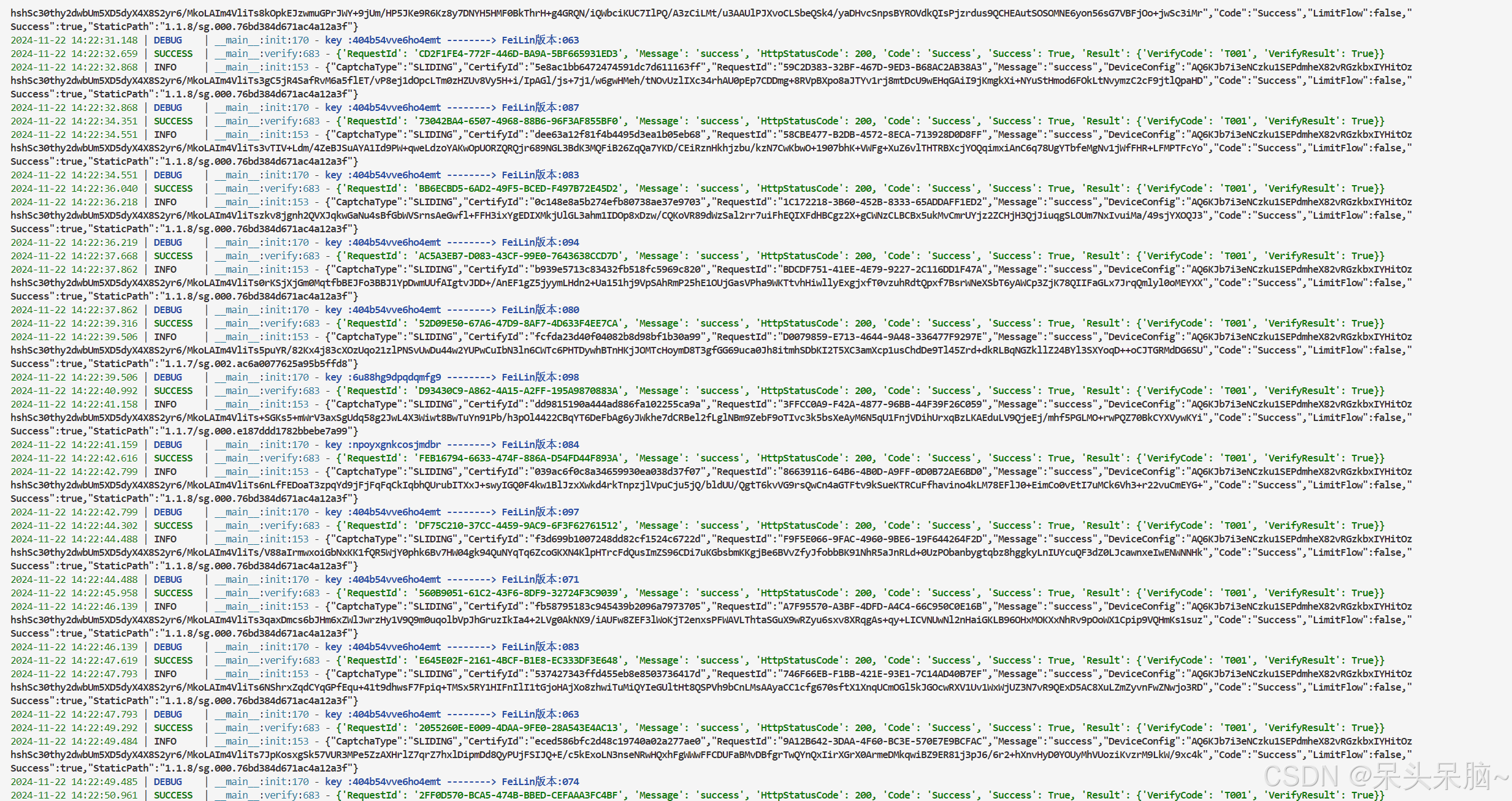Screen dimensions: 1512x801
Task: Click the key npoyxgnkcosjmdbr text
Action: click(396, 445)
